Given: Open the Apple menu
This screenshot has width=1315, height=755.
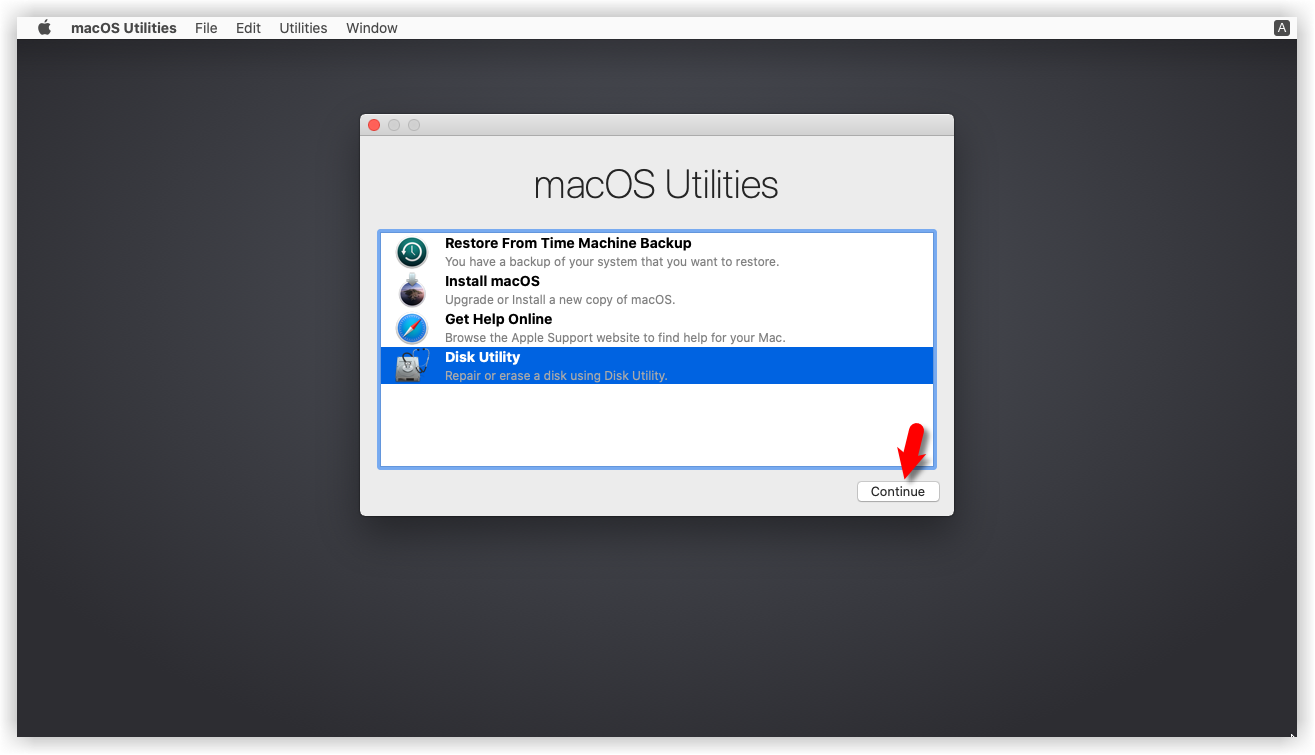Looking at the screenshot, I should (x=42, y=27).
